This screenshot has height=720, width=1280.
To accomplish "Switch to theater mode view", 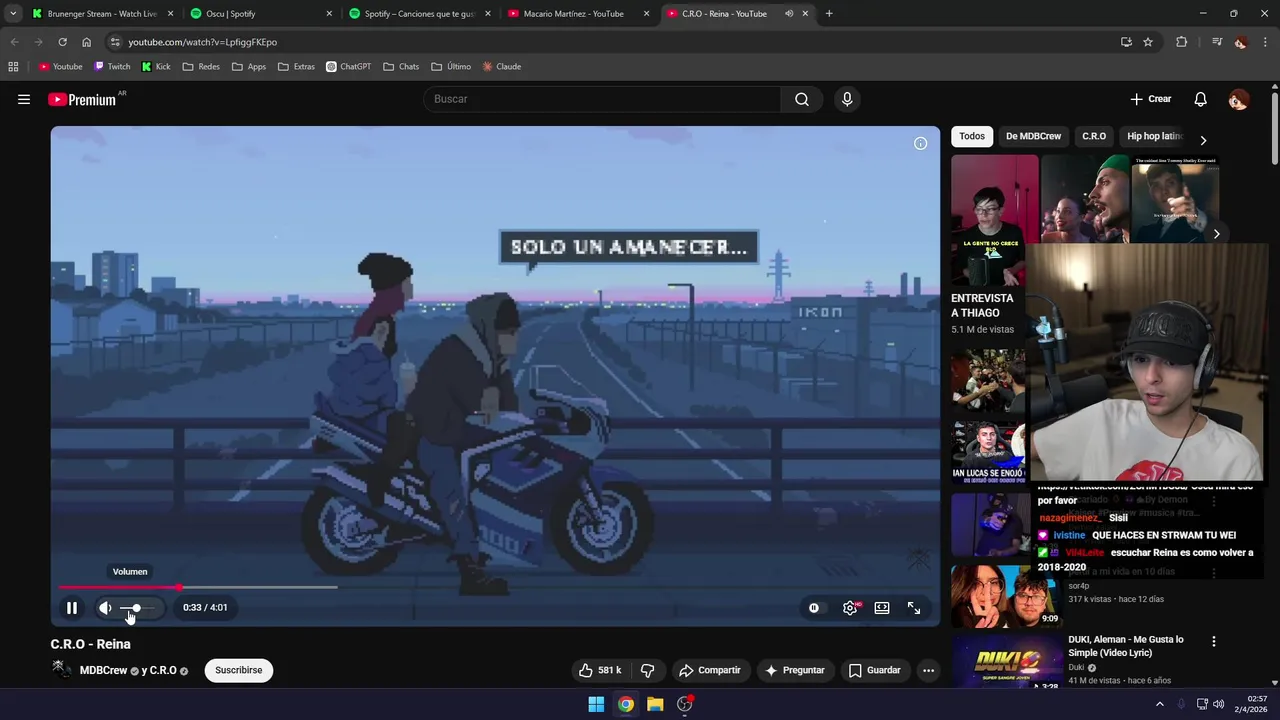I will pyautogui.click(x=882, y=607).
